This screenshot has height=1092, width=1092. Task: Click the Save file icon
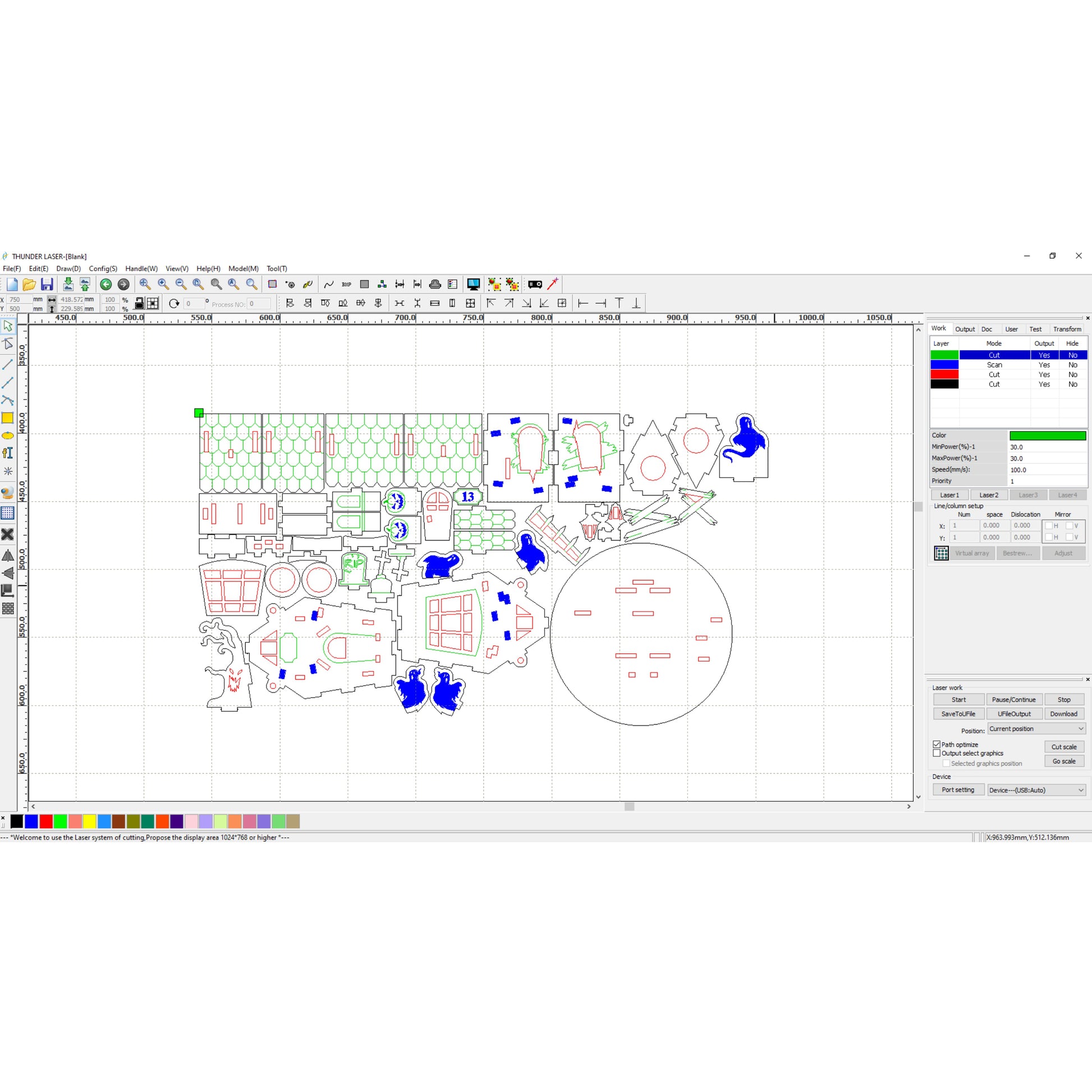pos(47,285)
